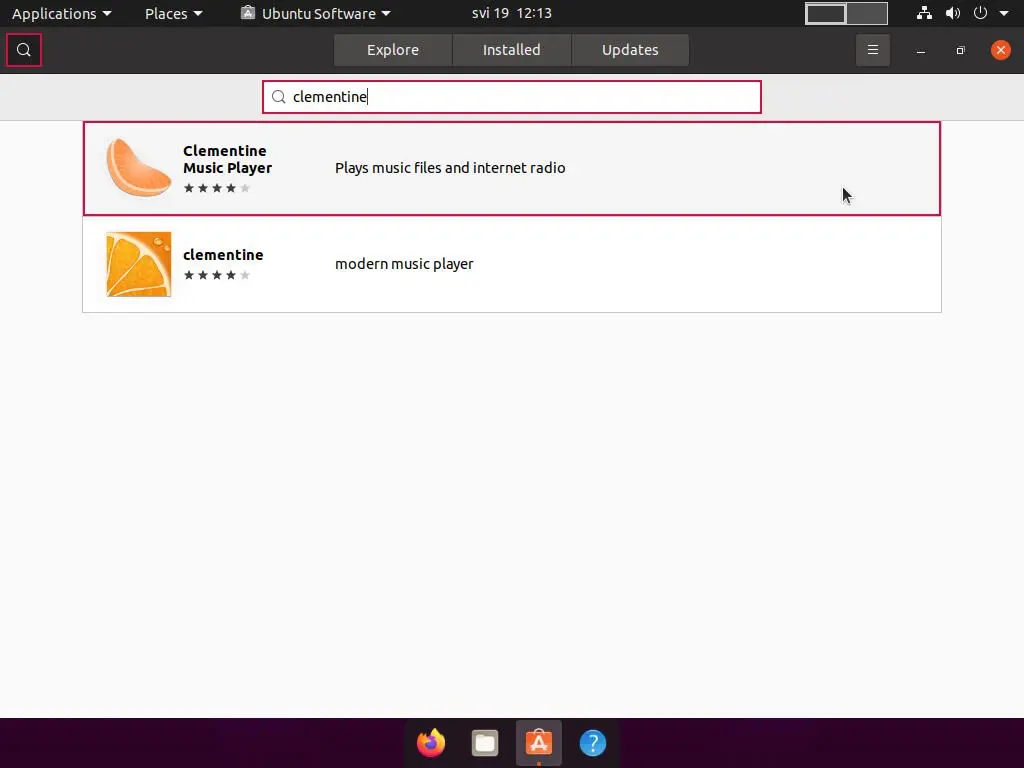This screenshot has height=768, width=1024.
Task: Click the Ubuntu Software shopping bag icon in top bar
Action: coord(248,13)
